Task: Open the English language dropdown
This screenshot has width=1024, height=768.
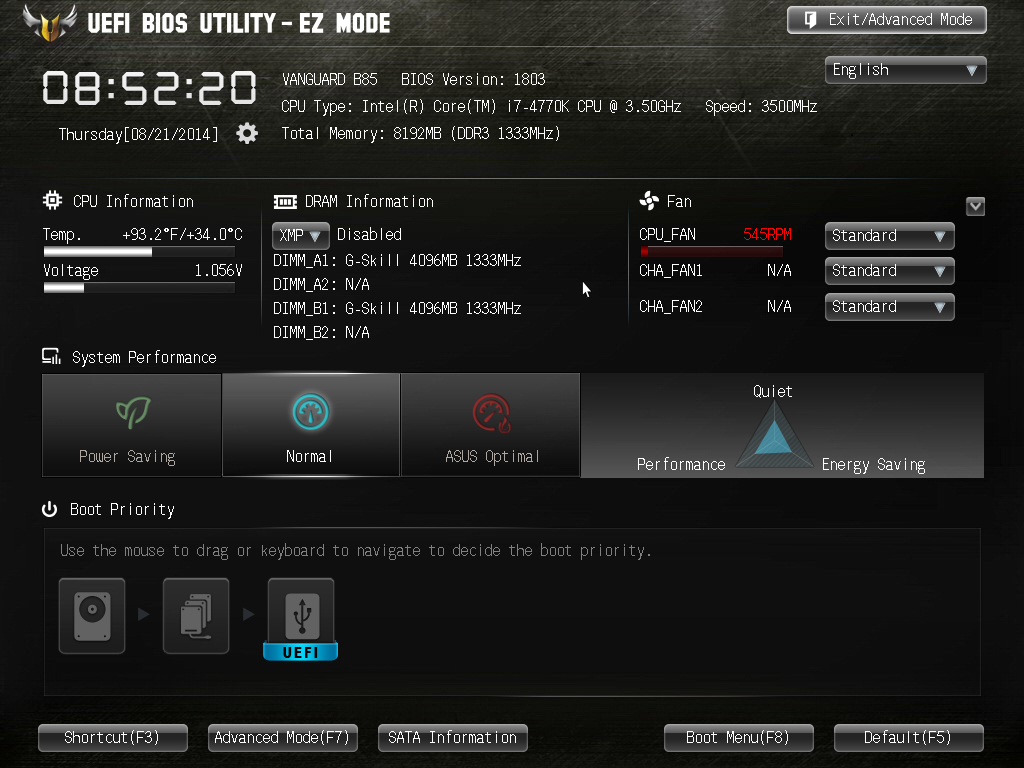Action: (906, 70)
